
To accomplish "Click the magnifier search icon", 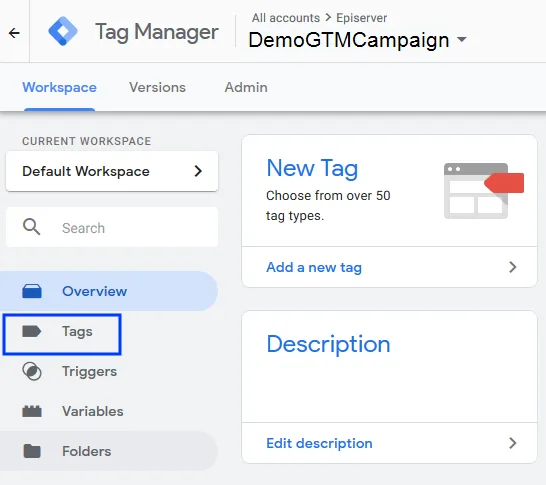I will [x=31, y=227].
